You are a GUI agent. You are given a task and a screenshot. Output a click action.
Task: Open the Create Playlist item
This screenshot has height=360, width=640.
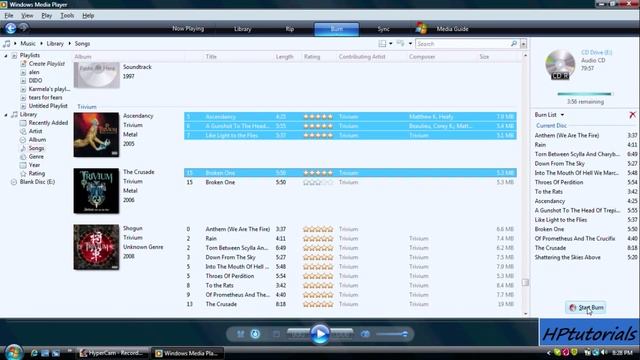click(47, 64)
